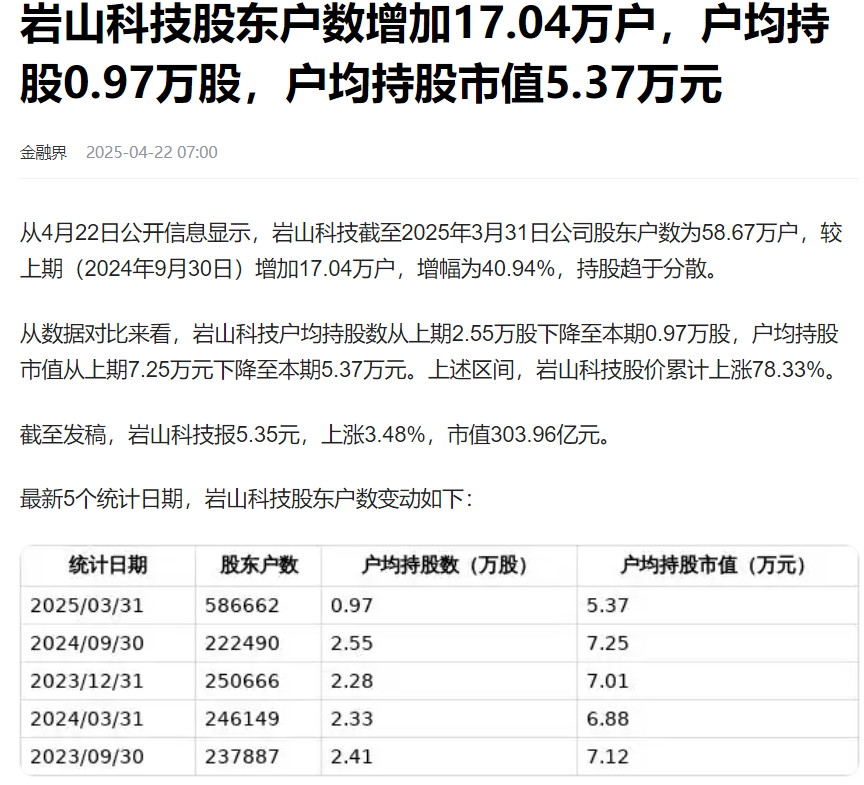Screen dimensions: 864x785
Task: Click the paragraph starting 从4月22日公开信息显示
Action: (x=431, y=251)
